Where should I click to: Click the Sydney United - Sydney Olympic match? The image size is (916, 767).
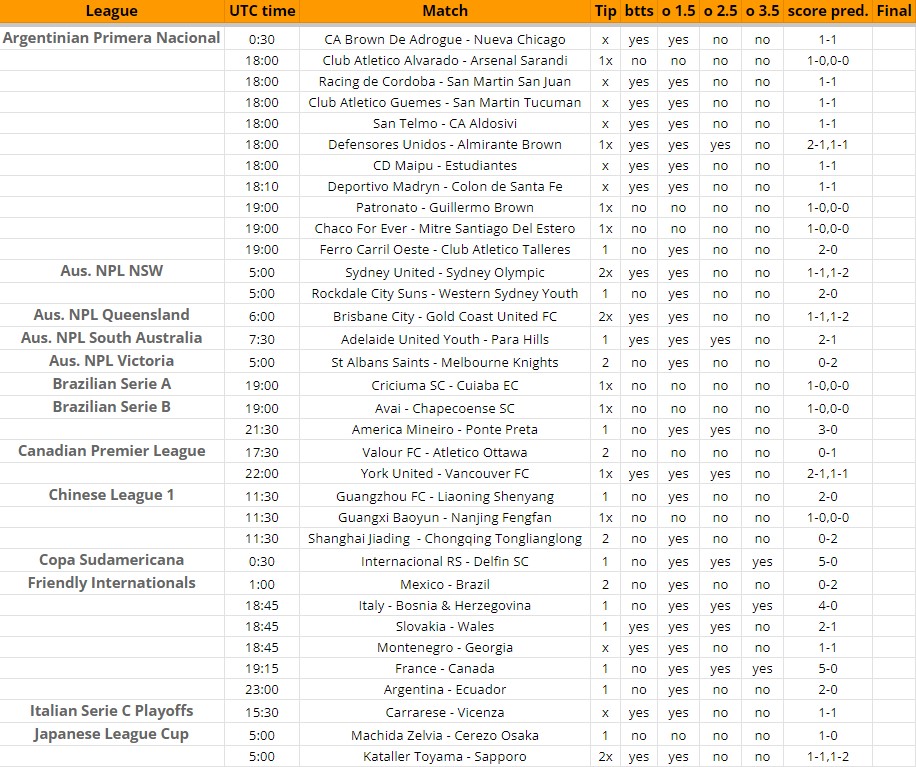445,273
